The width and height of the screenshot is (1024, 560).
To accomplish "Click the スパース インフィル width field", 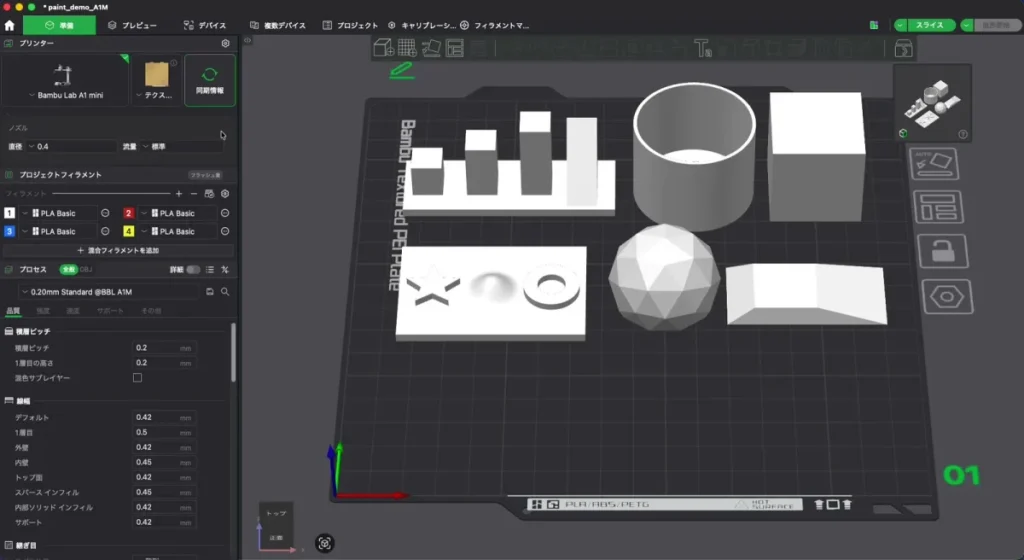I will click(164, 492).
